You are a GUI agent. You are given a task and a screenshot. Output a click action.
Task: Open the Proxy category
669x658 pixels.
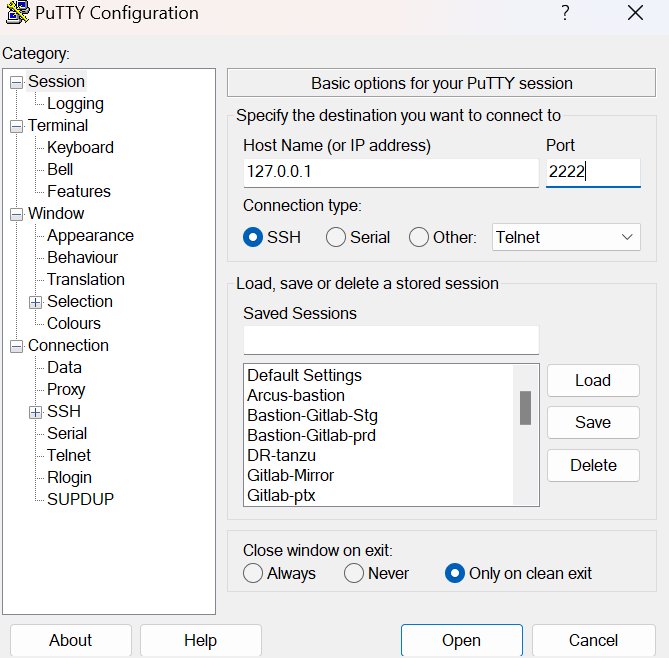66,390
